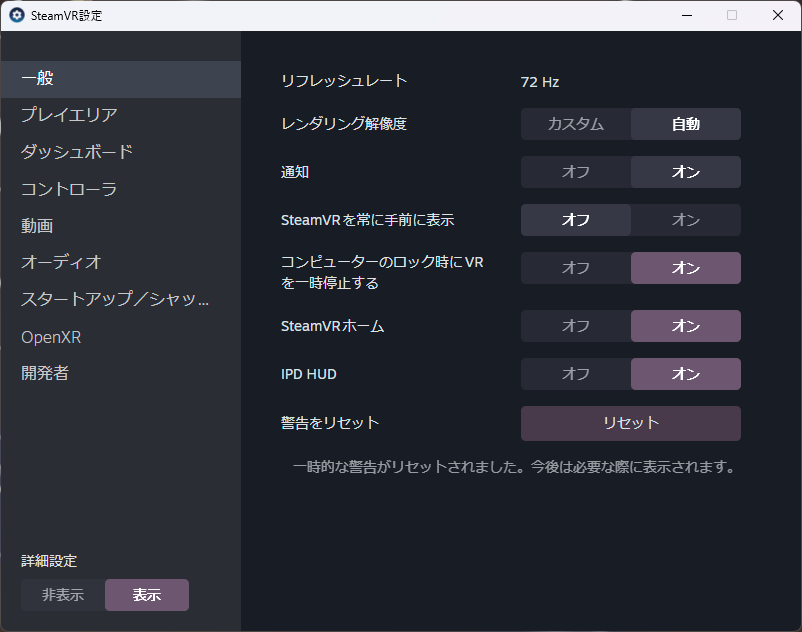Turn 通知 on

[686, 172]
